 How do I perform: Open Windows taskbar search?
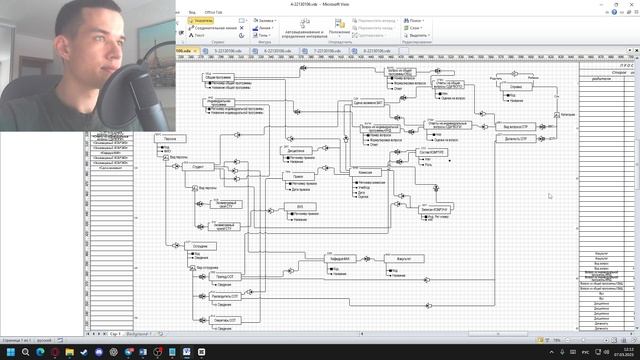[25, 352]
